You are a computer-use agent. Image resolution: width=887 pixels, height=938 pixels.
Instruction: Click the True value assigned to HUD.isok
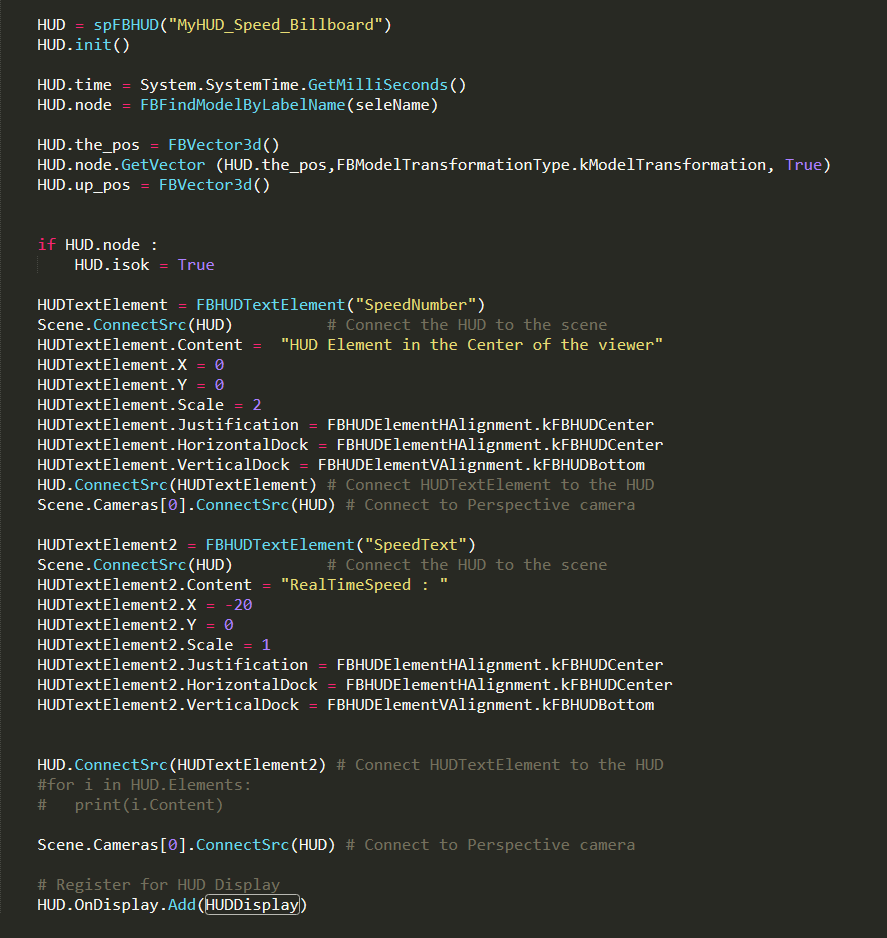point(196,265)
